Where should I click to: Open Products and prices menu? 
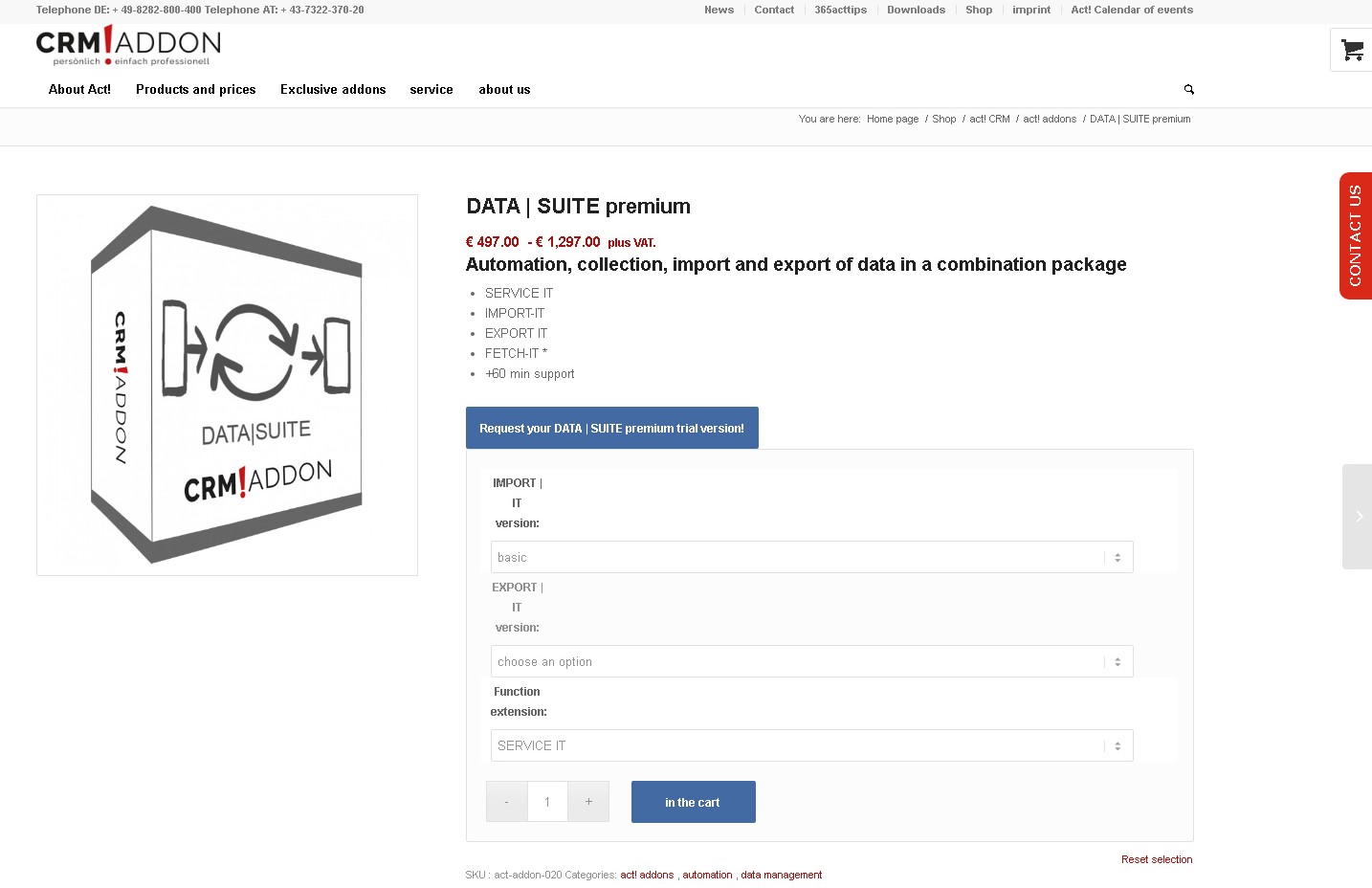pyautogui.click(x=196, y=89)
